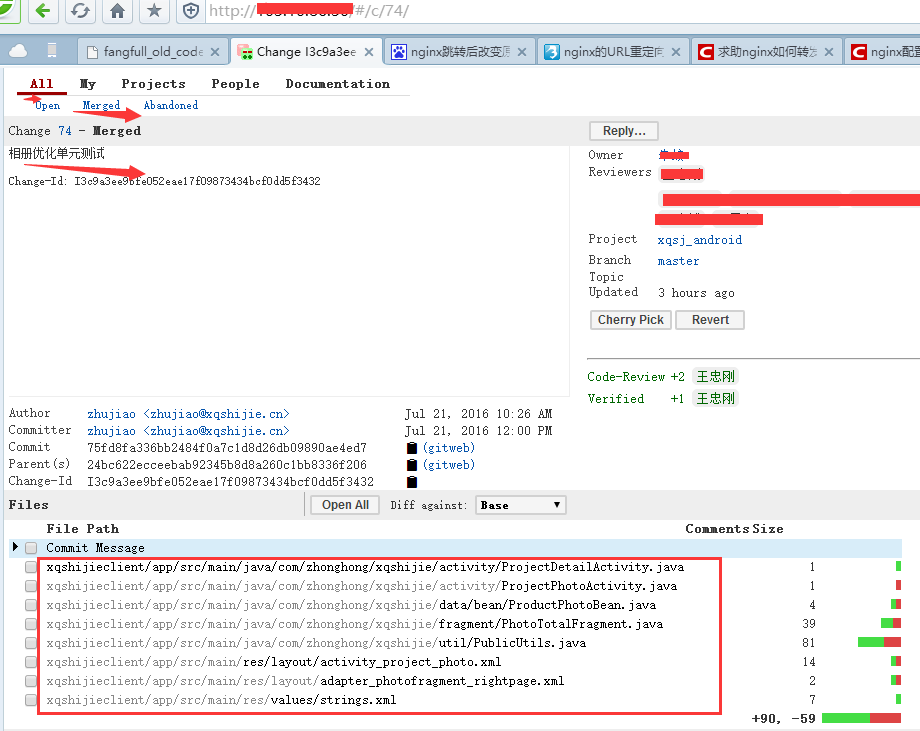This screenshot has width=920, height=731.
Task: Click the change number 74 link
Action: [x=65, y=131]
